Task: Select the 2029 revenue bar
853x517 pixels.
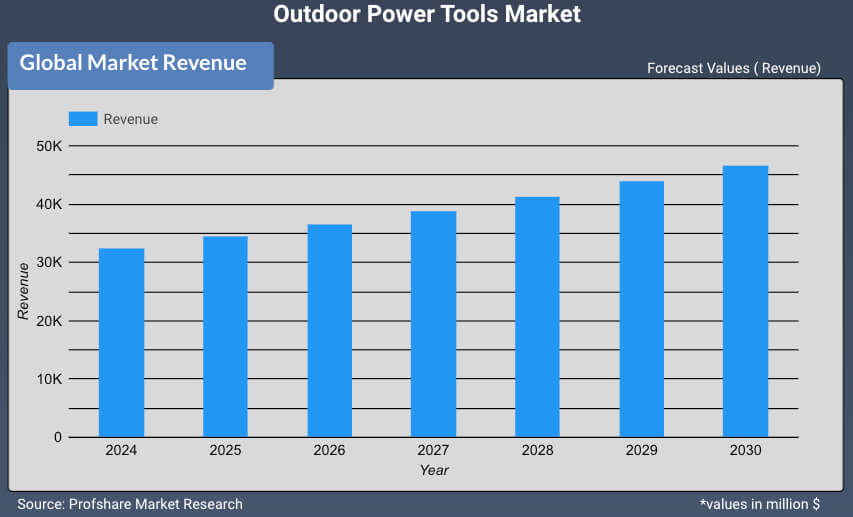Action: [642, 309]
